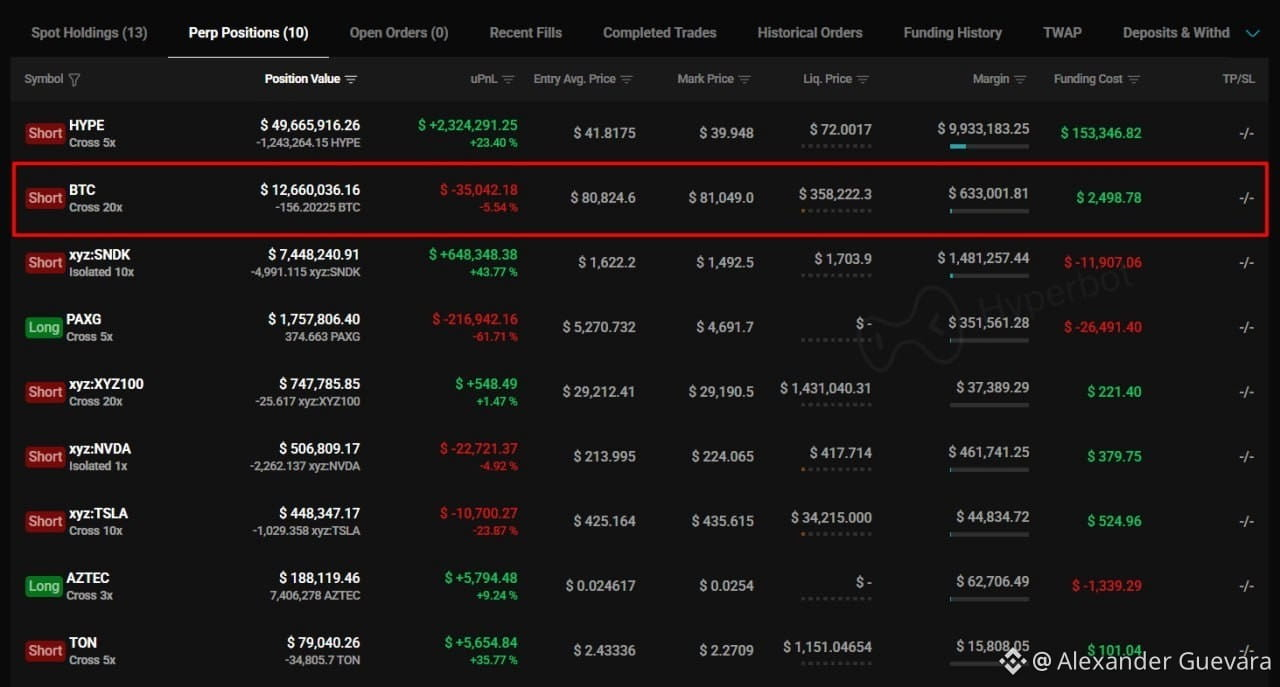
Task: Click Short badge on BTC row
Action: (x=45, y=198)
